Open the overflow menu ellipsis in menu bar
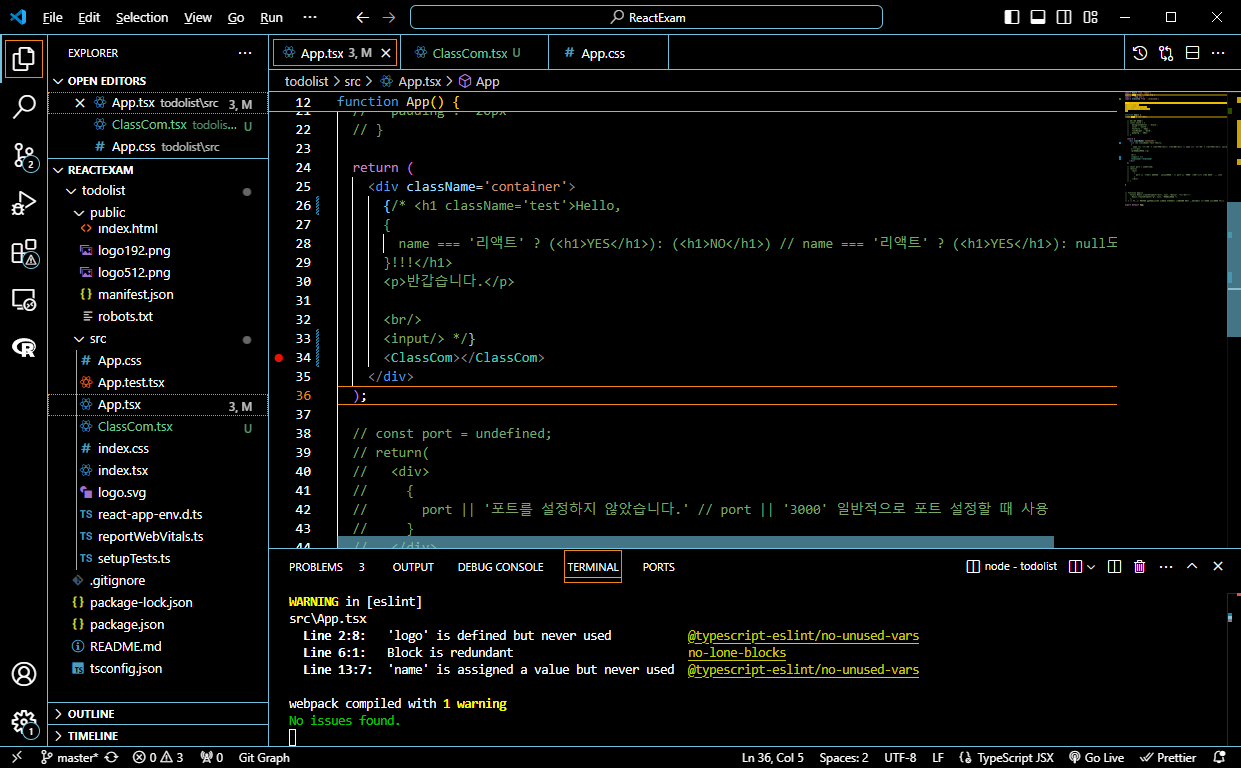Image resolution: width=1241 pixels, height=768 pixels. point(310,17)
